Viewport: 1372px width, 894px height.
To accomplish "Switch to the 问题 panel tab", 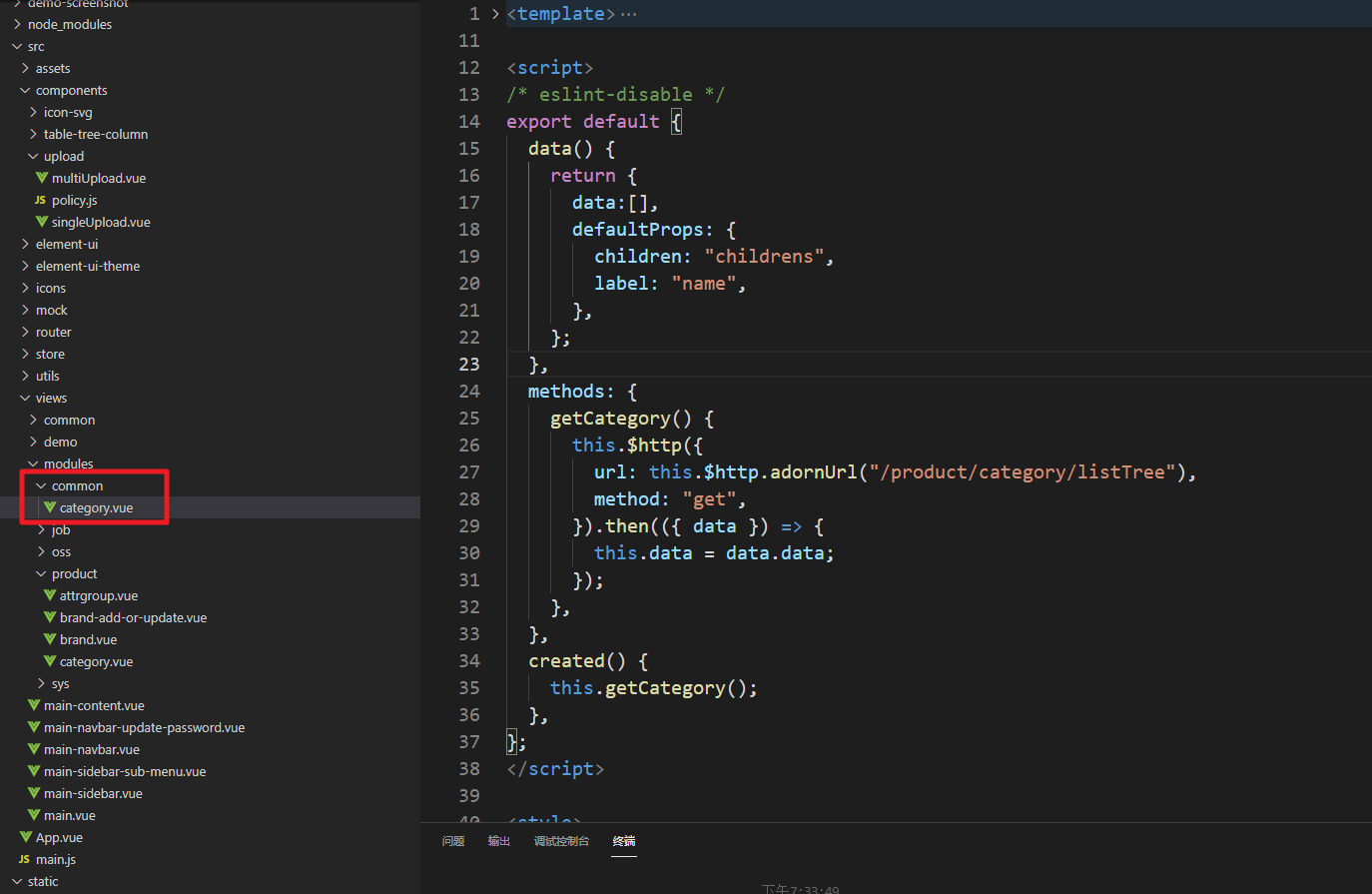I will click(453, 841).
